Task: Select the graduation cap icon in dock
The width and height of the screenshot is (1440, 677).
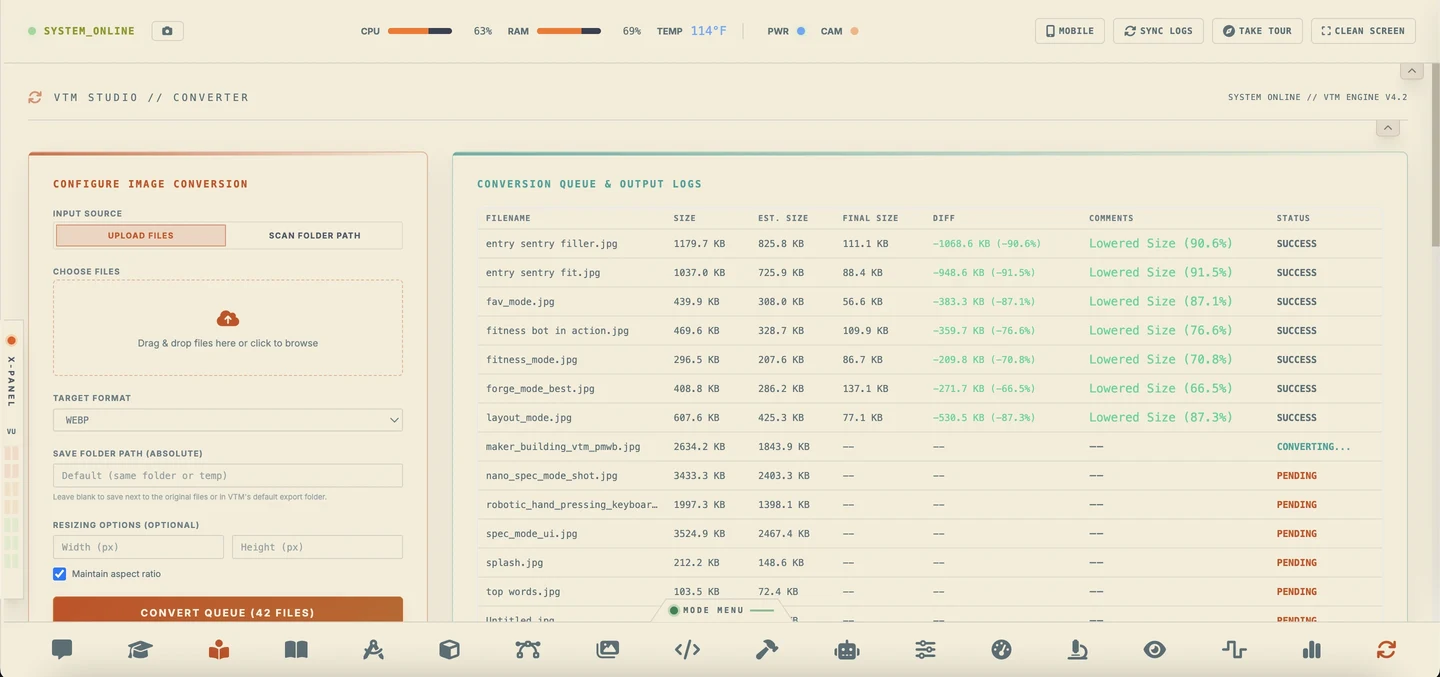Action: [x=140, y=649]
